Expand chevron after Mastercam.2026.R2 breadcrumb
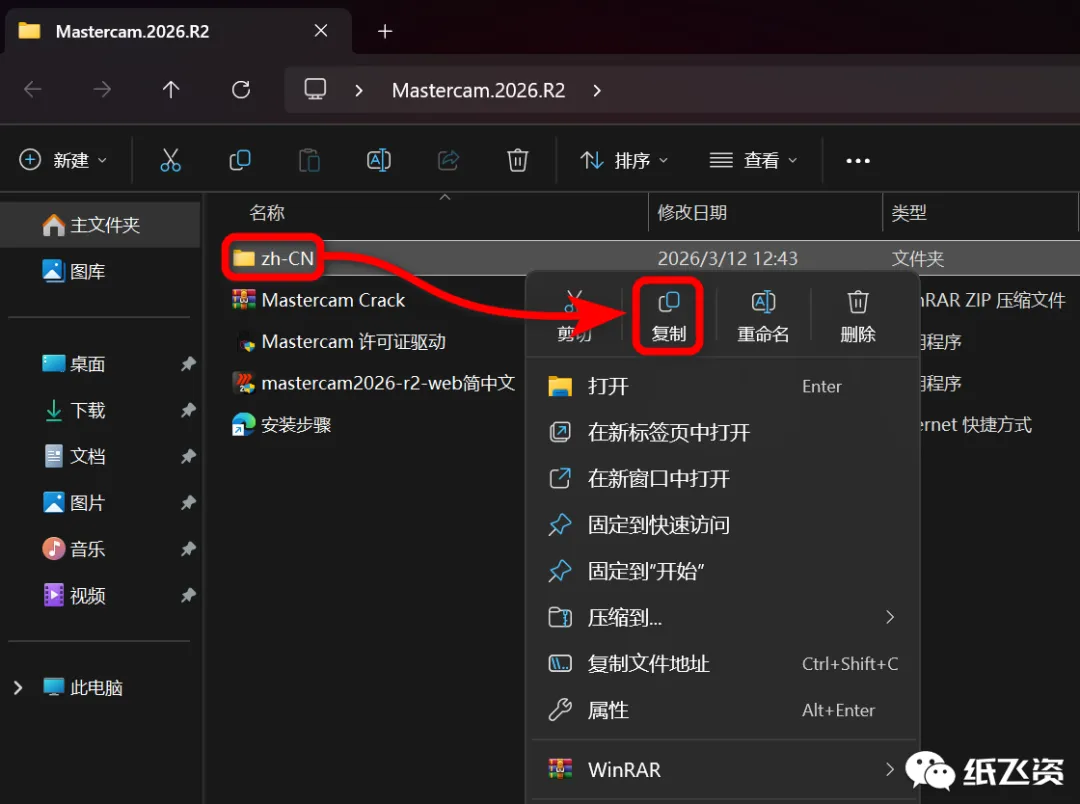 [x=596, y=90]
